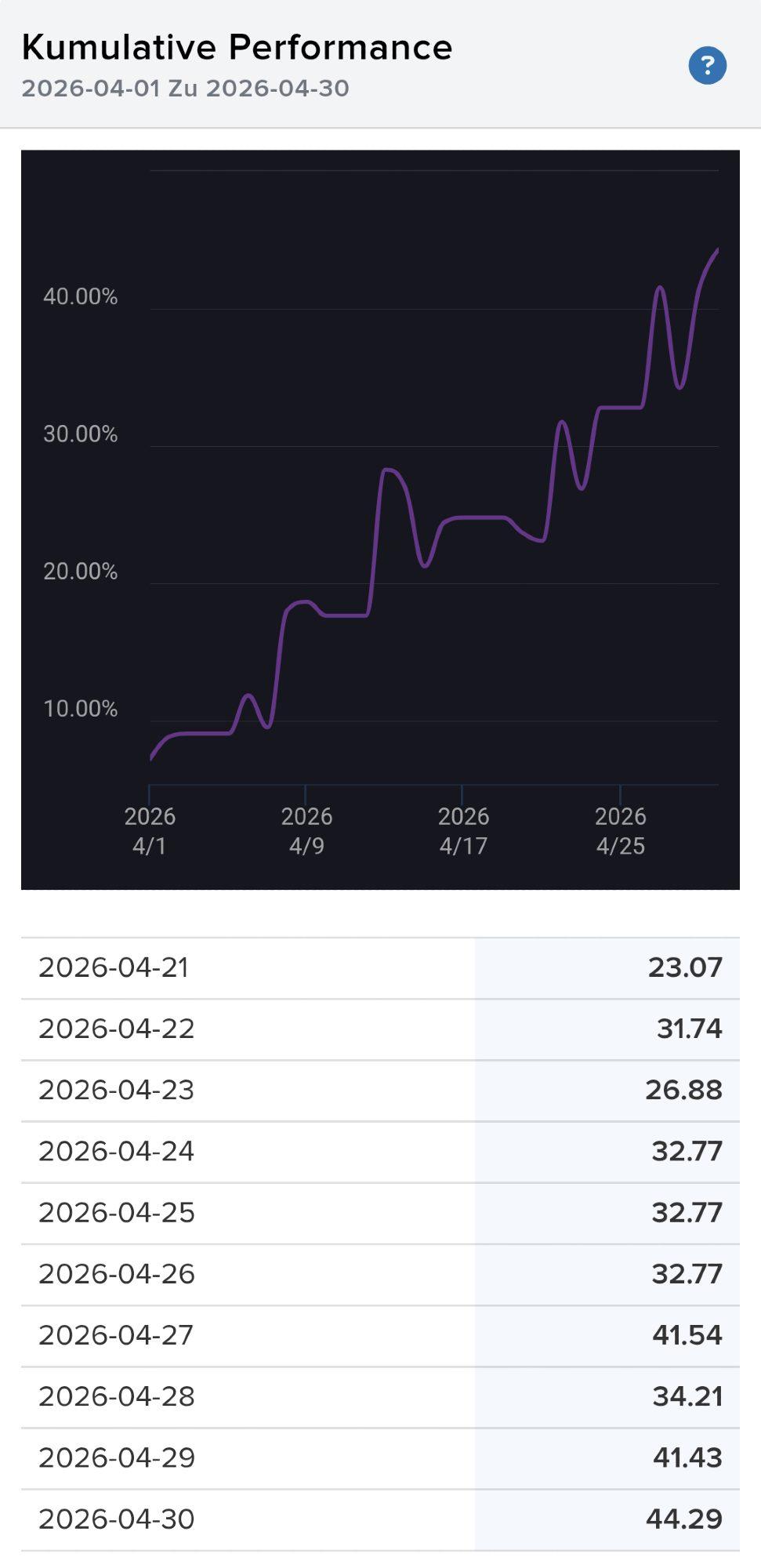Viewport: 761px width, 1568px height.
Task: Click the 20.00% y-axis label
Action: [80, 572]
